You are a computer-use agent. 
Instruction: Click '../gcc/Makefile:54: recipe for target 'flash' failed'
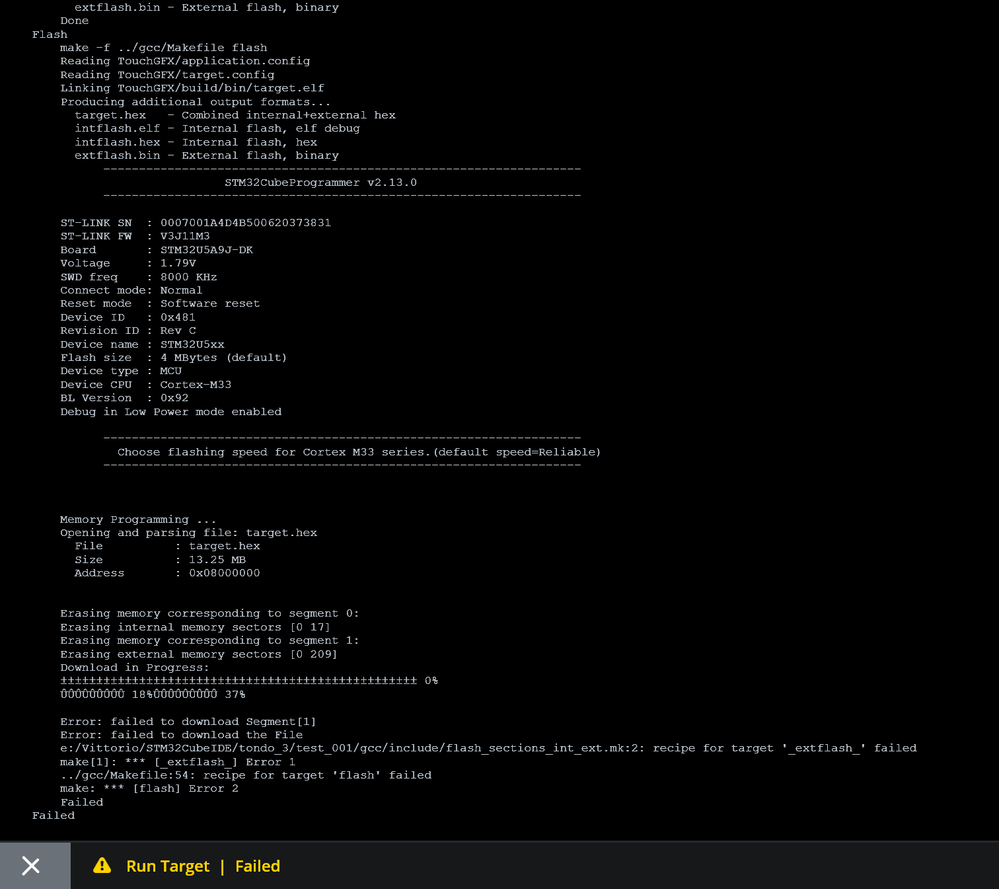(x=246, y=776)
